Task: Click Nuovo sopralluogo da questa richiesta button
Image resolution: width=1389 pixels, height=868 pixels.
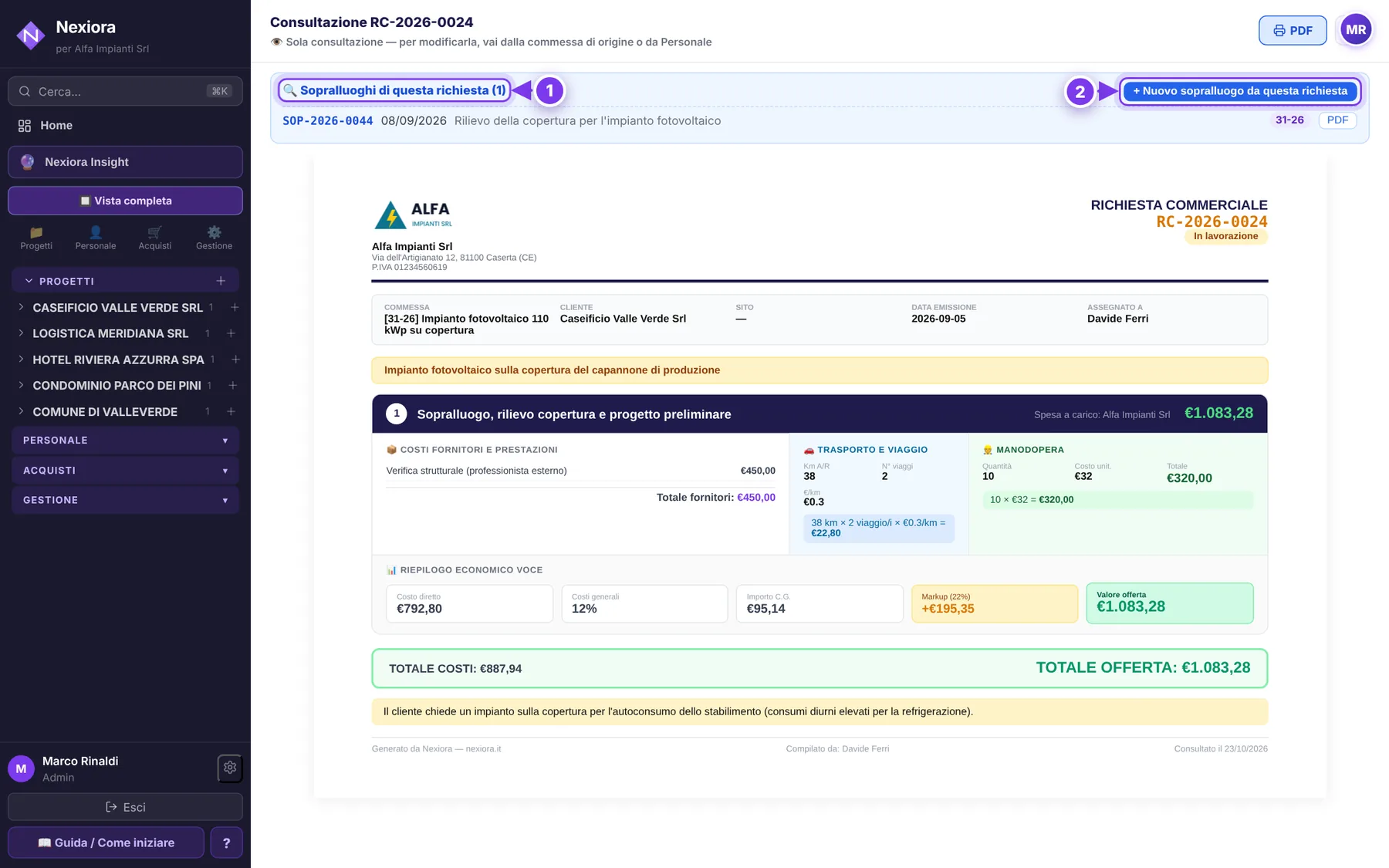Action: point(1240,91)
